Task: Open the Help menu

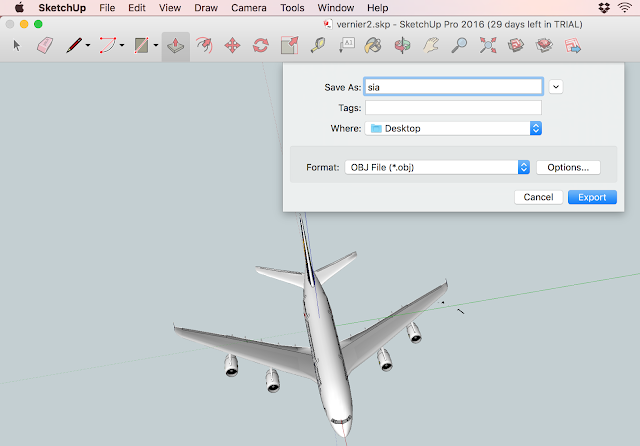Action: pyautogui.click(x=378, y=8)
